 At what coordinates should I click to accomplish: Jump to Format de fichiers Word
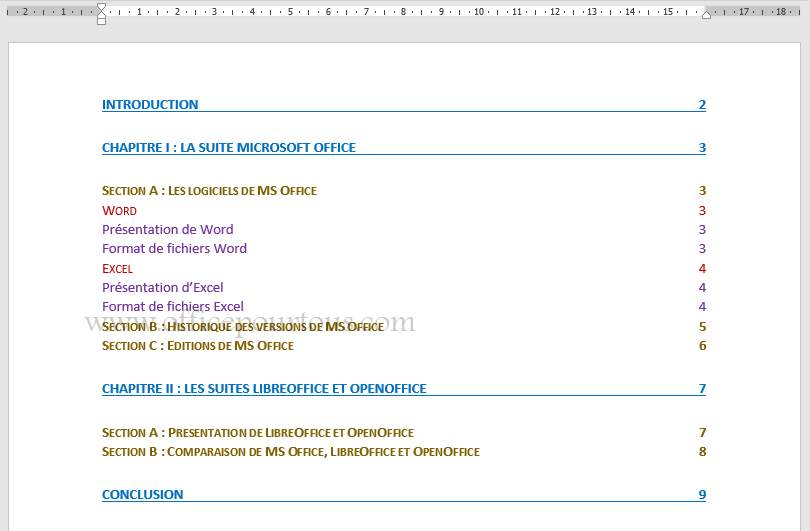tap(174, 248)
